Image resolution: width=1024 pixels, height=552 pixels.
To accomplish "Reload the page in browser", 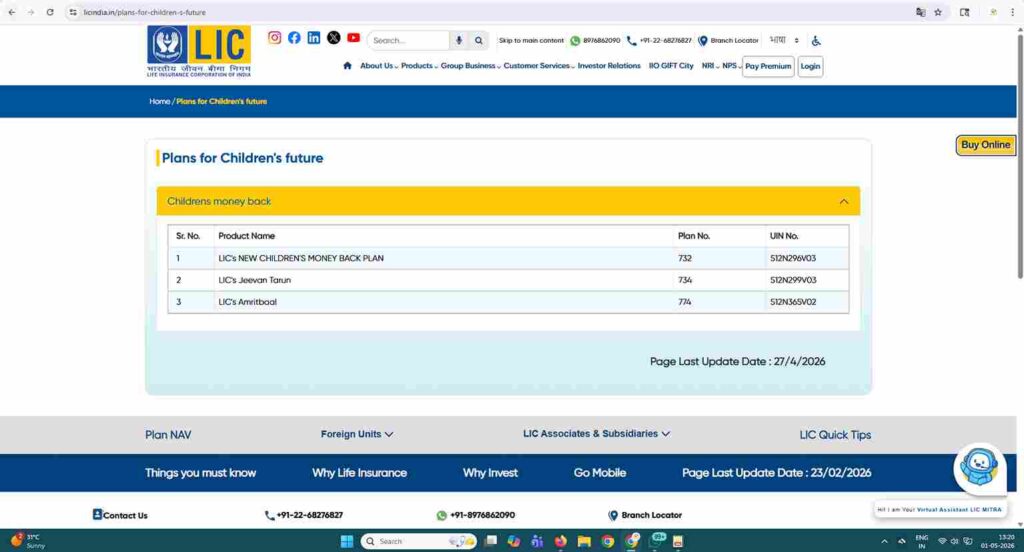I will coord(50,12).
